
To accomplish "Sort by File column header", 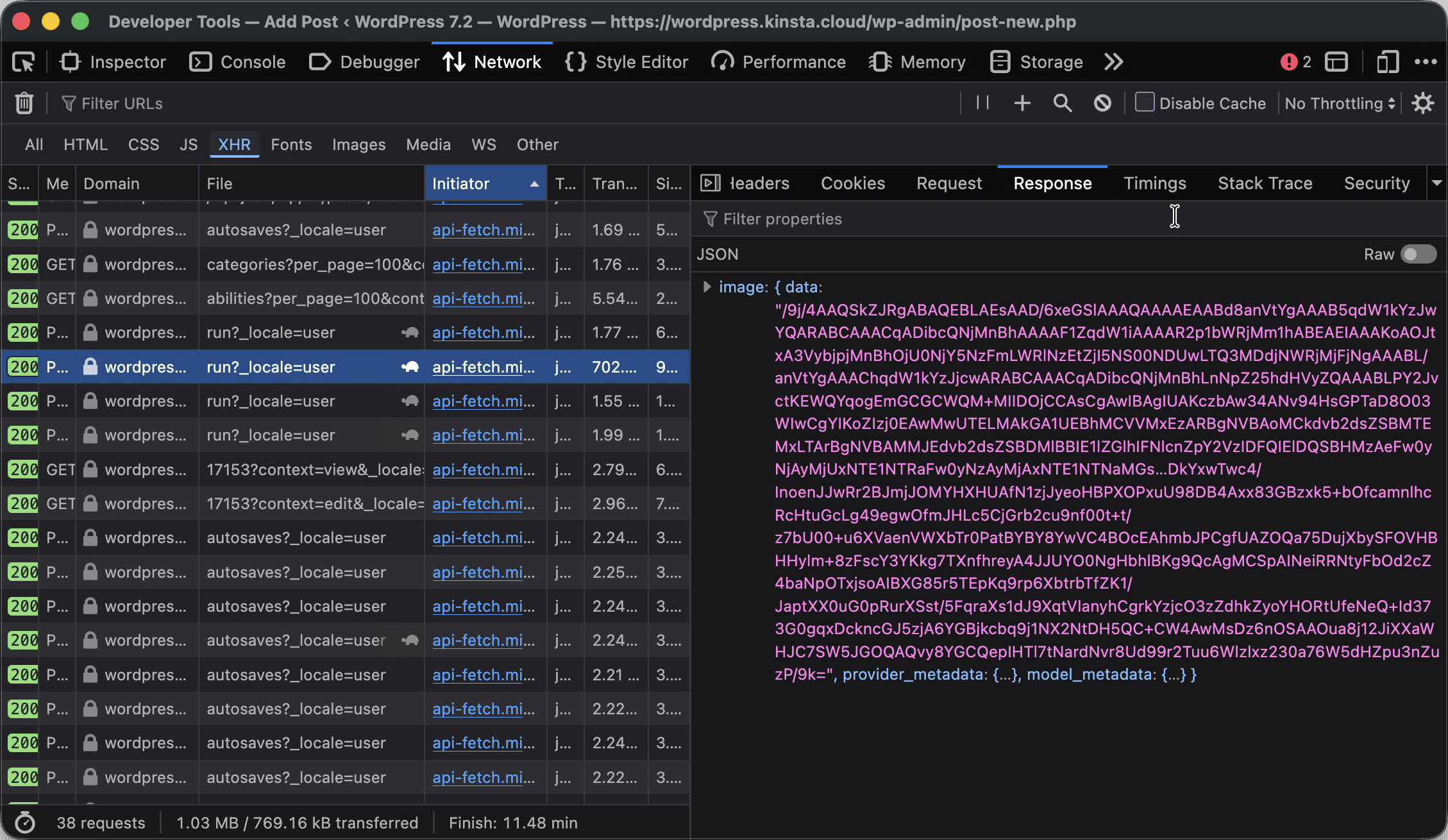I will tap(311, 183).
